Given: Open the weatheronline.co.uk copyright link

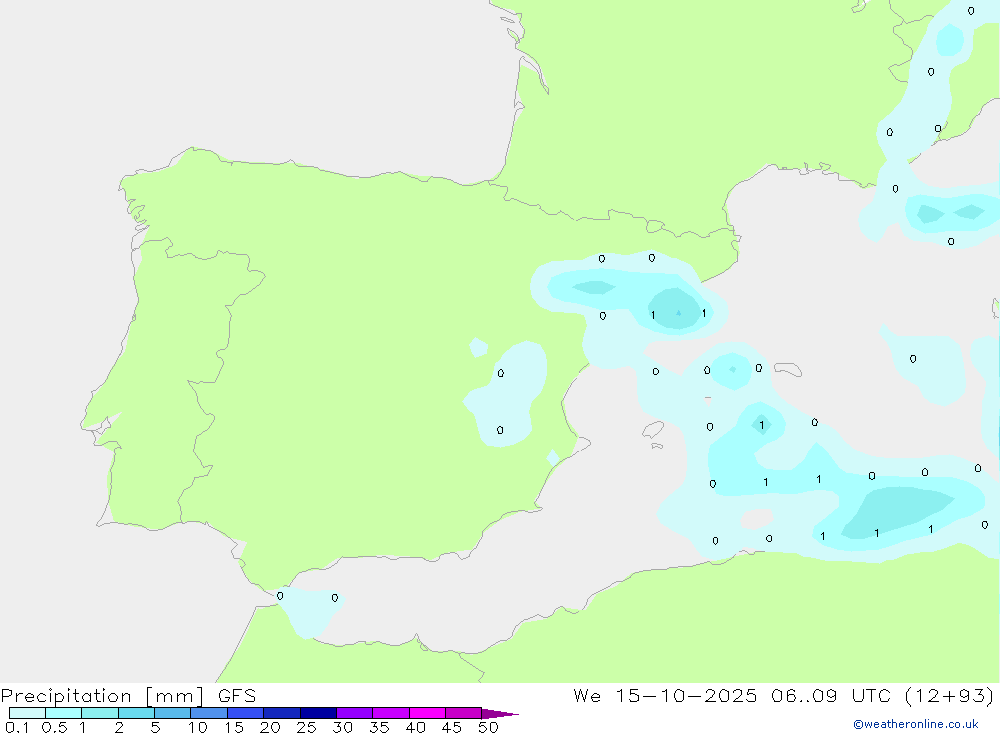Looking at the screenshot, I should coord(915,724).
